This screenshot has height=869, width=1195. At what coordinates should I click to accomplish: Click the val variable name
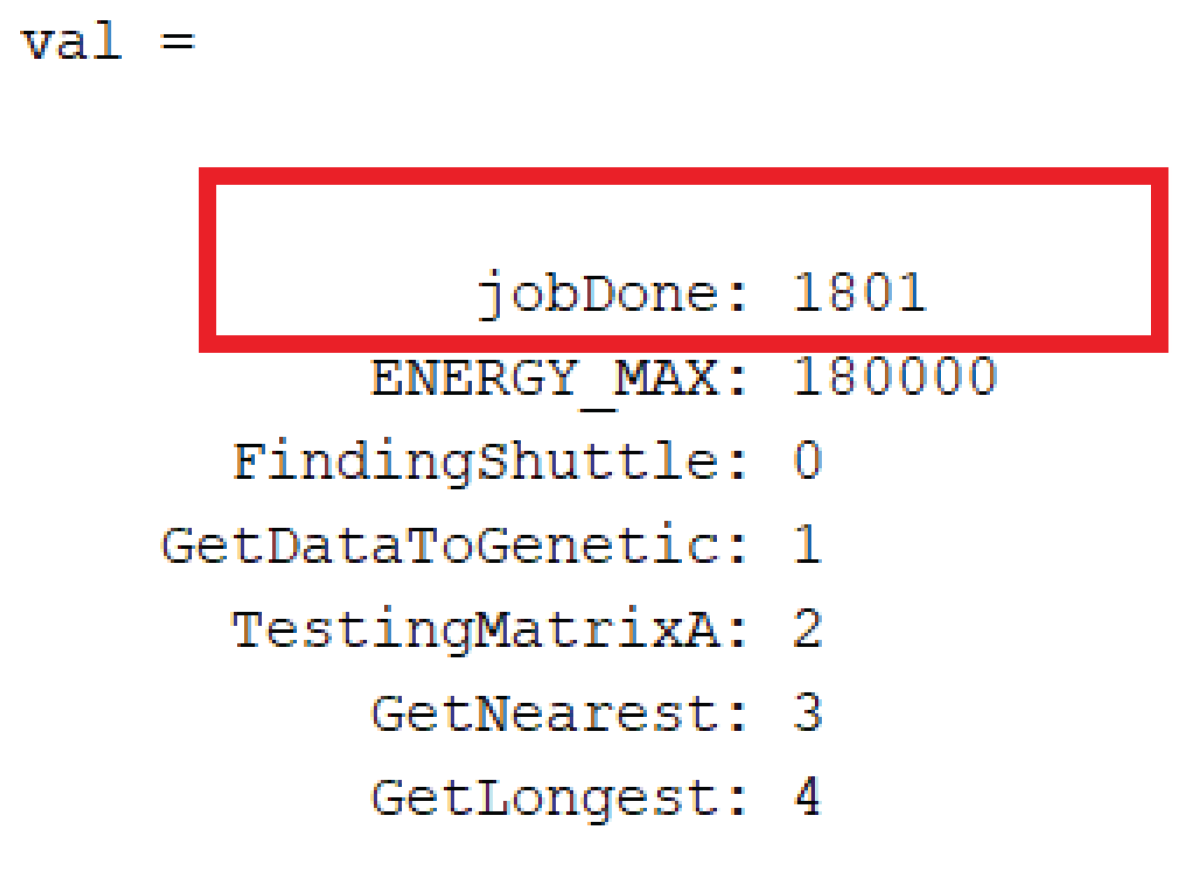(x=70, y=43)
